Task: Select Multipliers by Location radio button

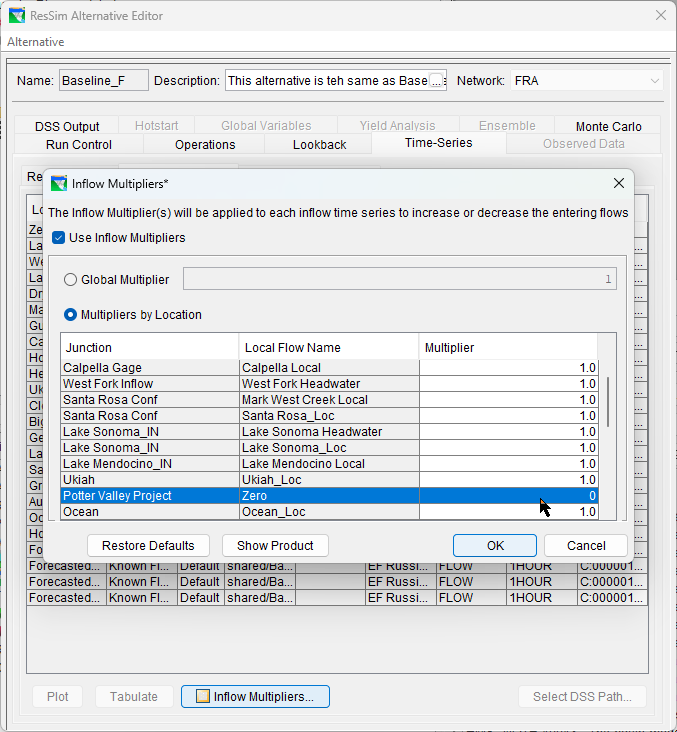Action: pyautogui.click(x=71, y=314)
